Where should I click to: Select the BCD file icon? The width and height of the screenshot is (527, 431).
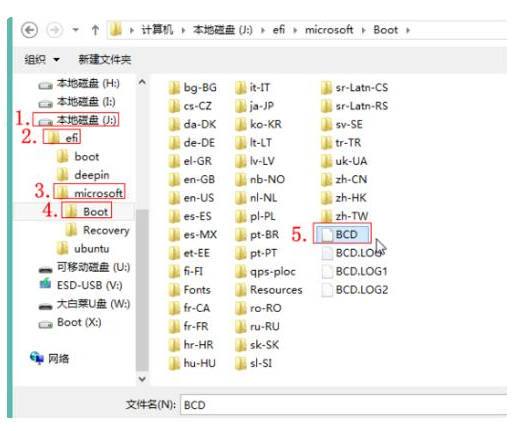[x=327, y=234]
